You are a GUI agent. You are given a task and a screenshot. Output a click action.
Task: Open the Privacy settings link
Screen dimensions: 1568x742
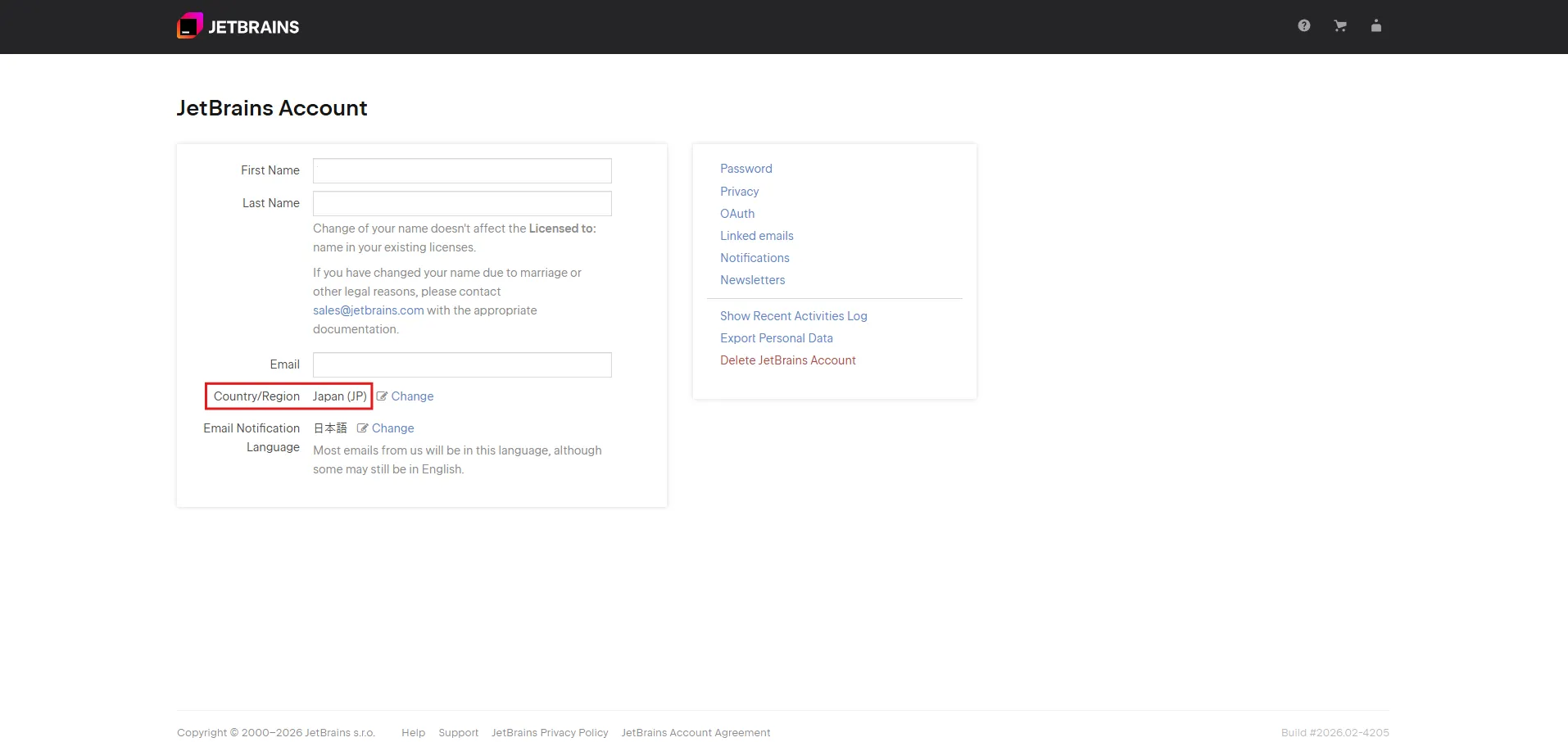740,192
